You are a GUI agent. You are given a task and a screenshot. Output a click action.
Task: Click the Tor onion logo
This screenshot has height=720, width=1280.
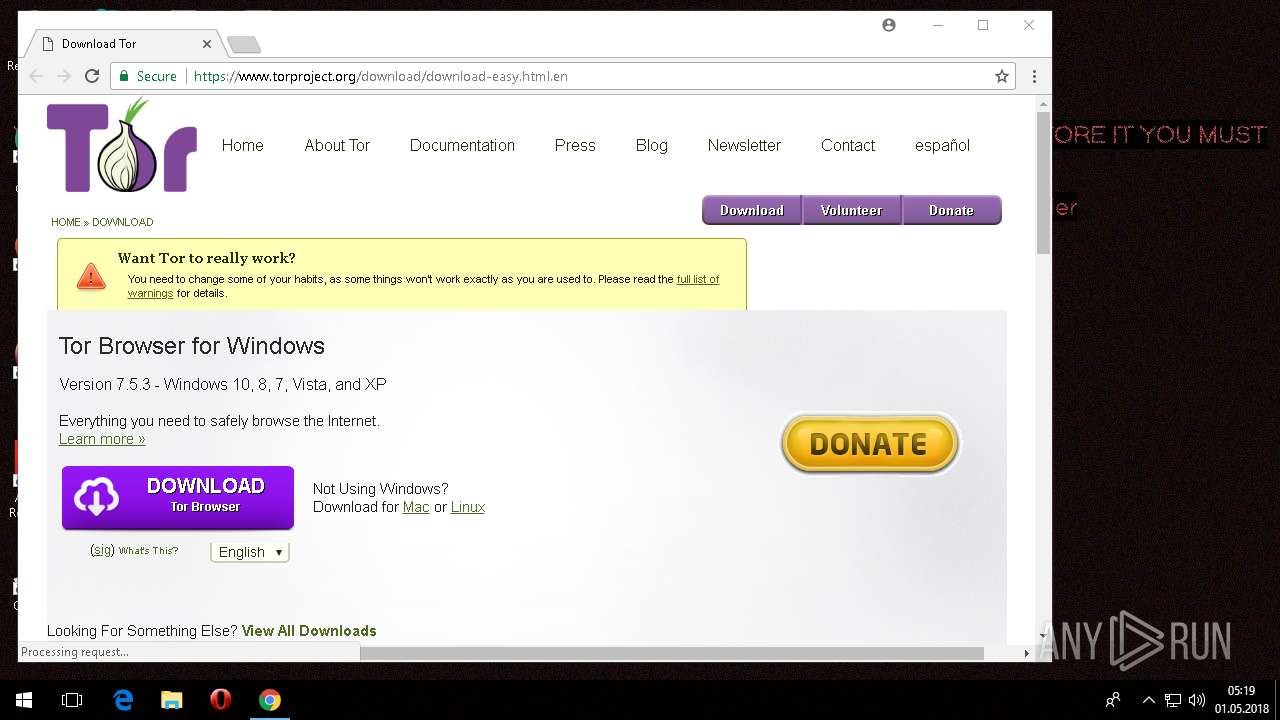[122, 145]
